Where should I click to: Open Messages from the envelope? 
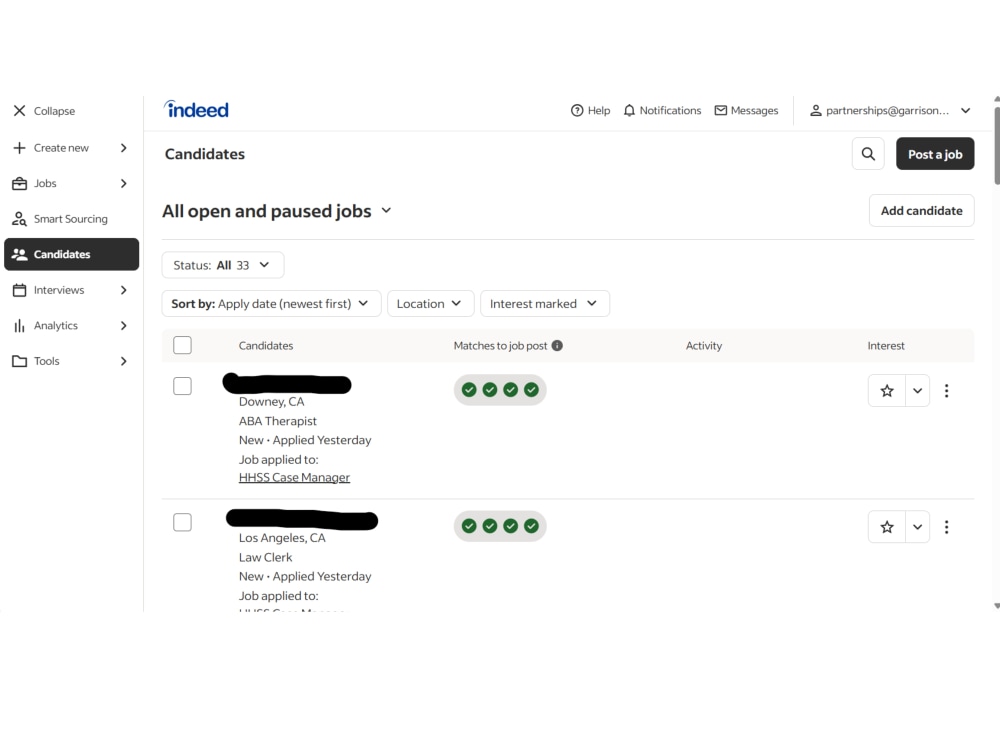click(746, 110)
